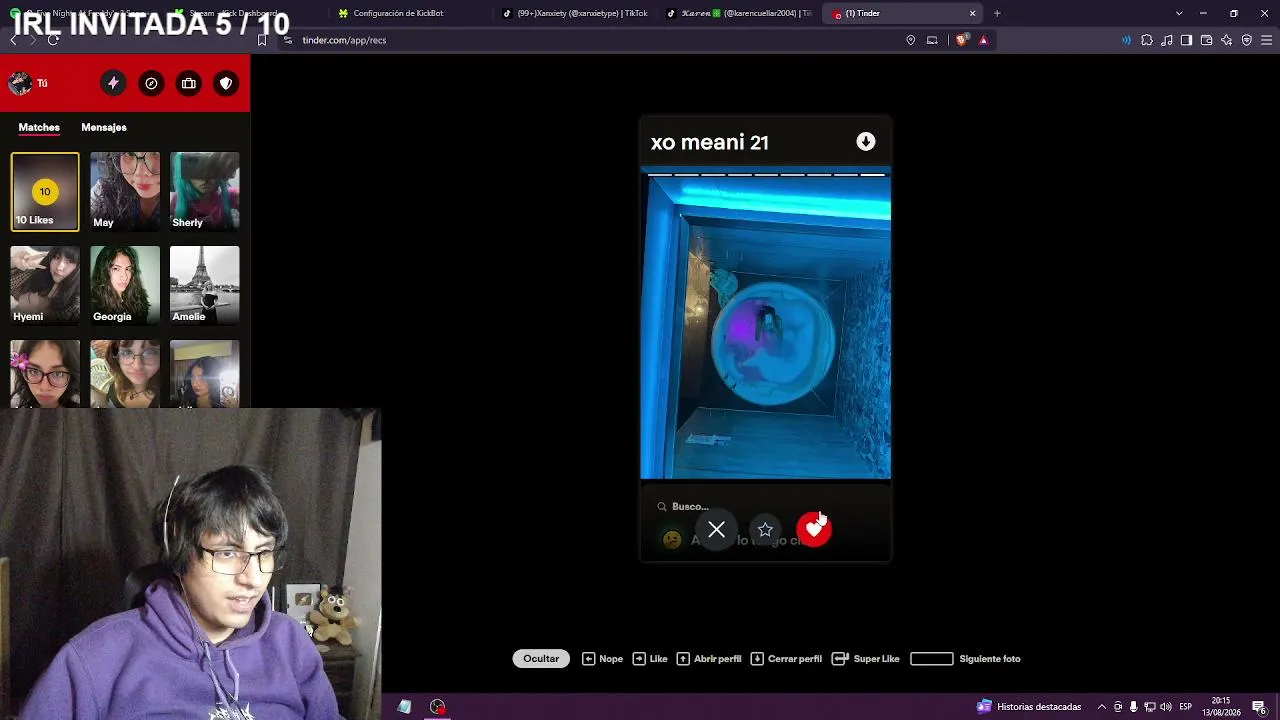Open a new browser tab
The width and height of the screenshot is (1280, 720).
click(997, 13)
